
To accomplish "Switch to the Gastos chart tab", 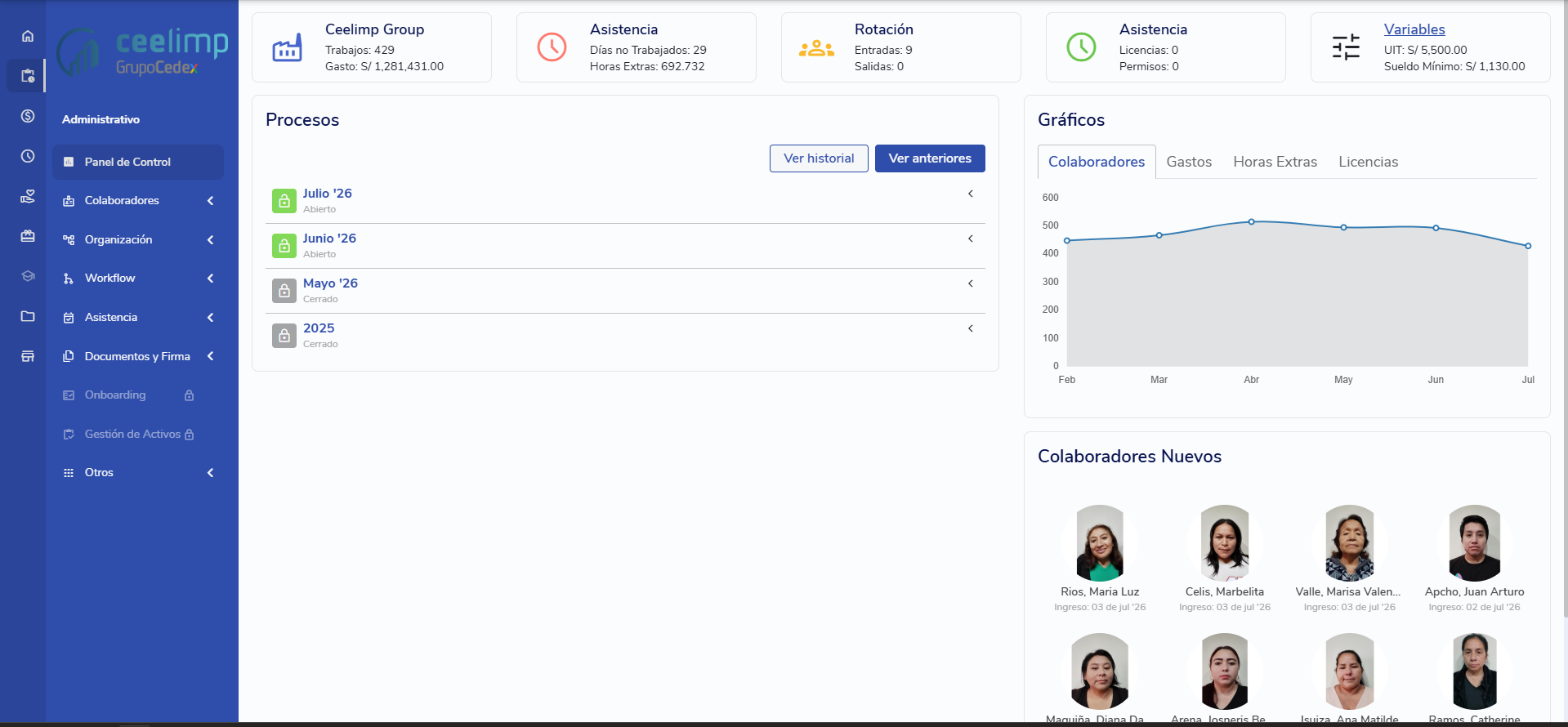I will pos(1189,162).
